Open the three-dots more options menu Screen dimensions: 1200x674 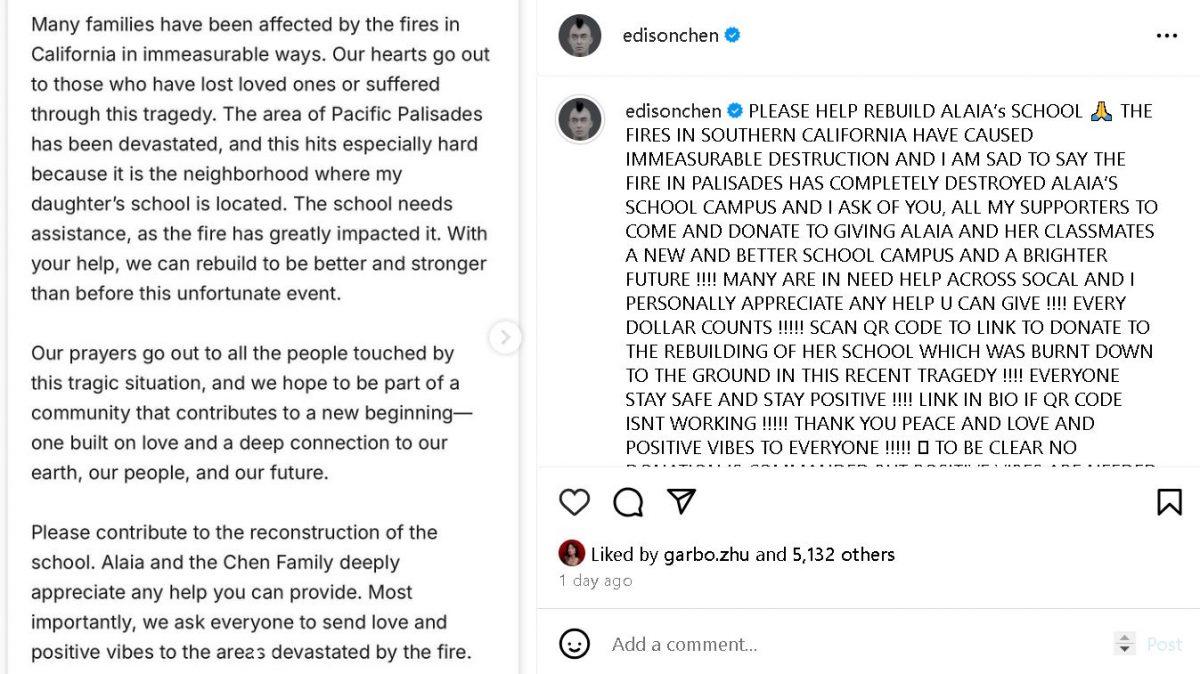1166,36
